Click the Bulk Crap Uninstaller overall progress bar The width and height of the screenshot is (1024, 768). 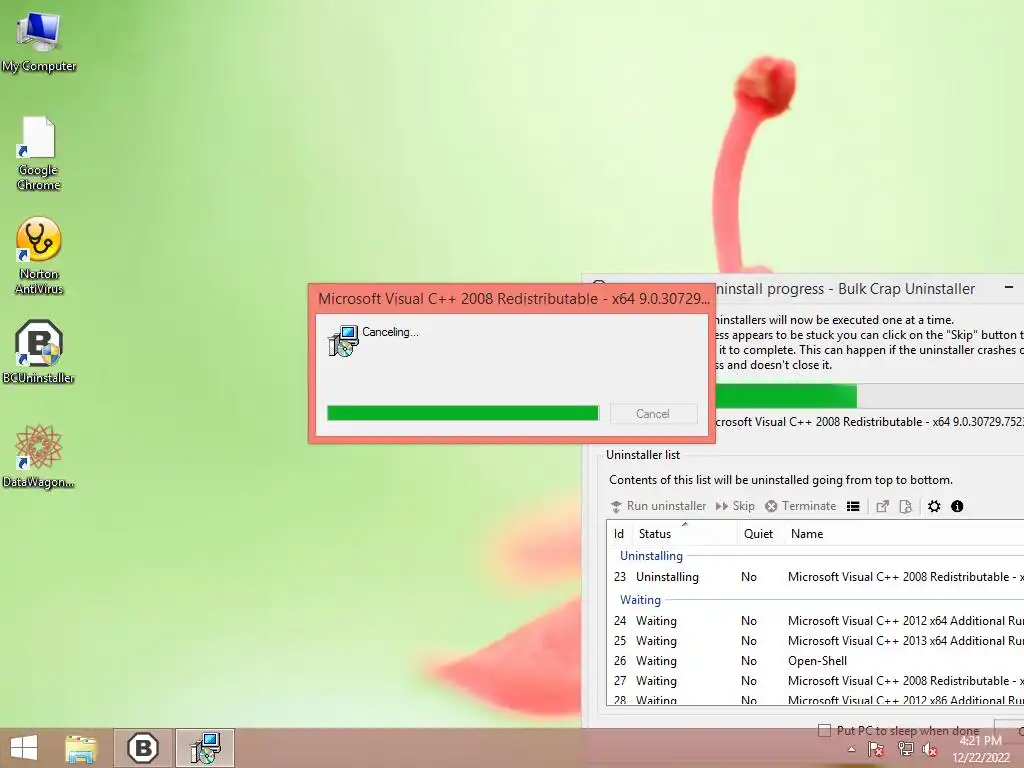869,396
